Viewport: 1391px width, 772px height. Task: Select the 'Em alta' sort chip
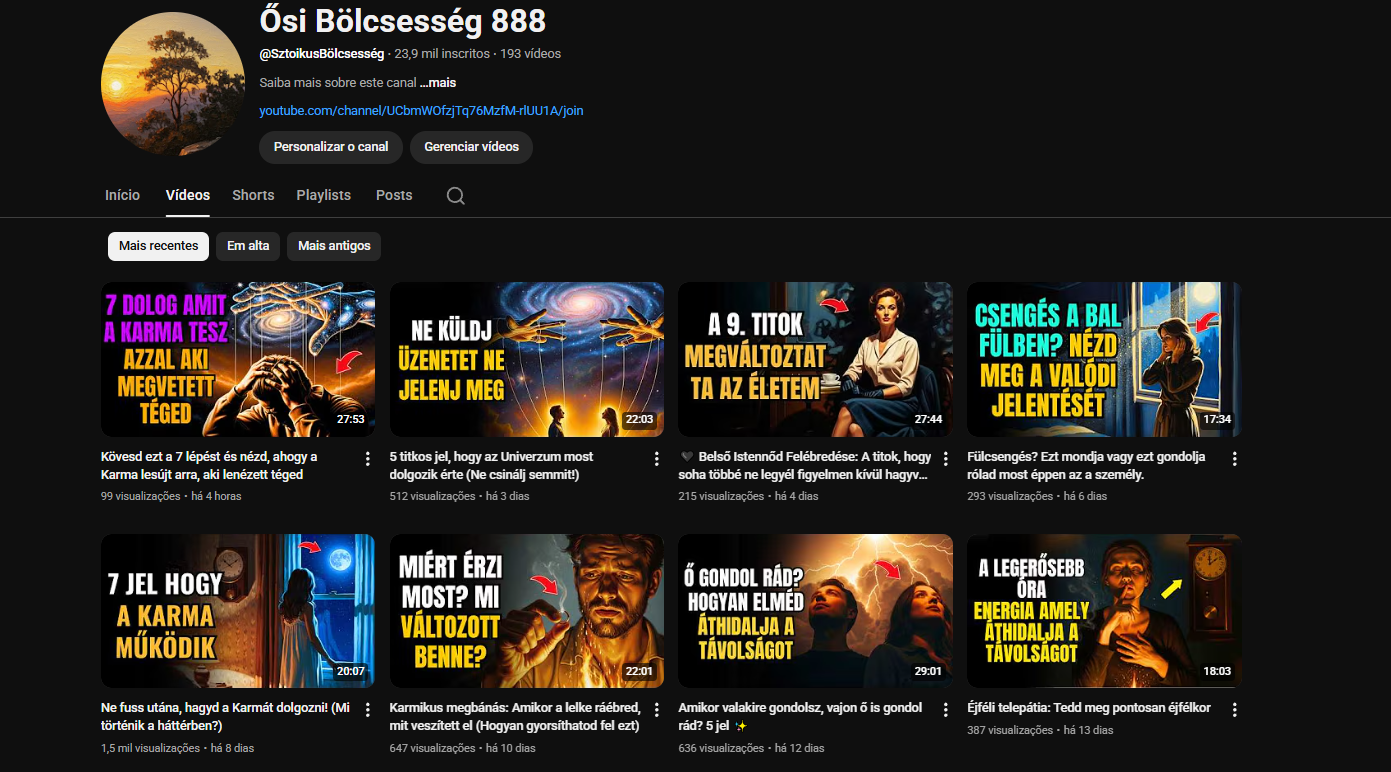[248, 246]
